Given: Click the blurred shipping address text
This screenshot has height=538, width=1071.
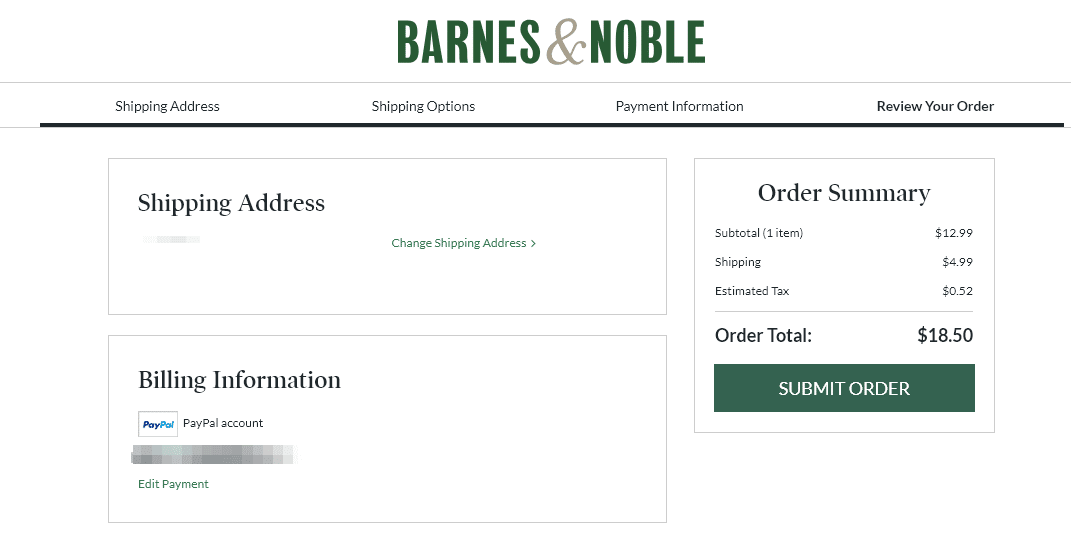Looking at the screenshot, I should (171, 240).
